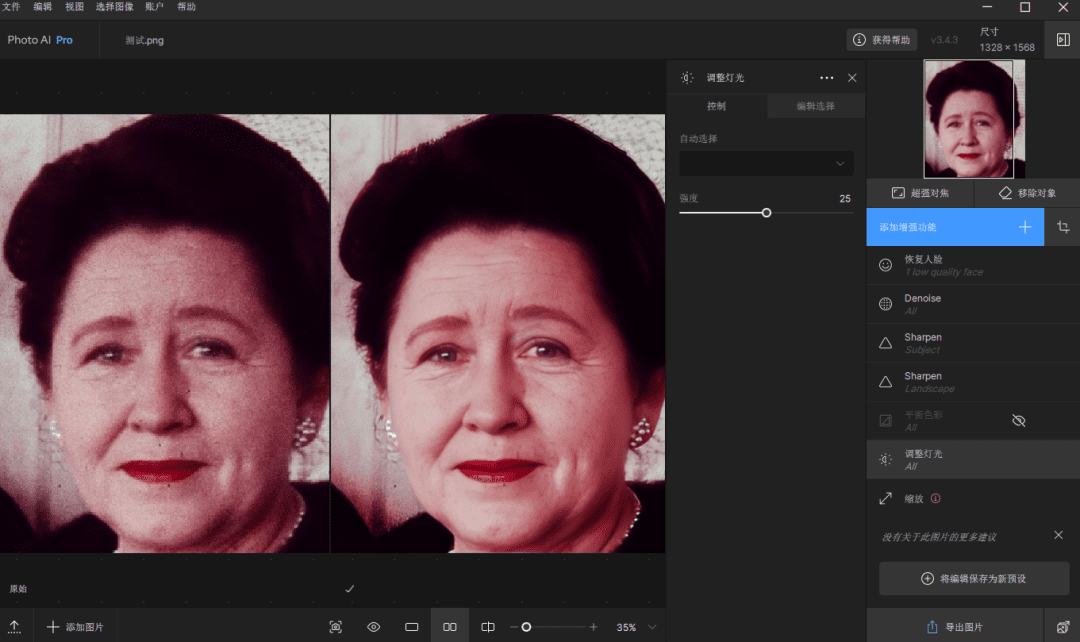Toggle the eye preview icon in bottom toolbar

click(x=374, y=627)
